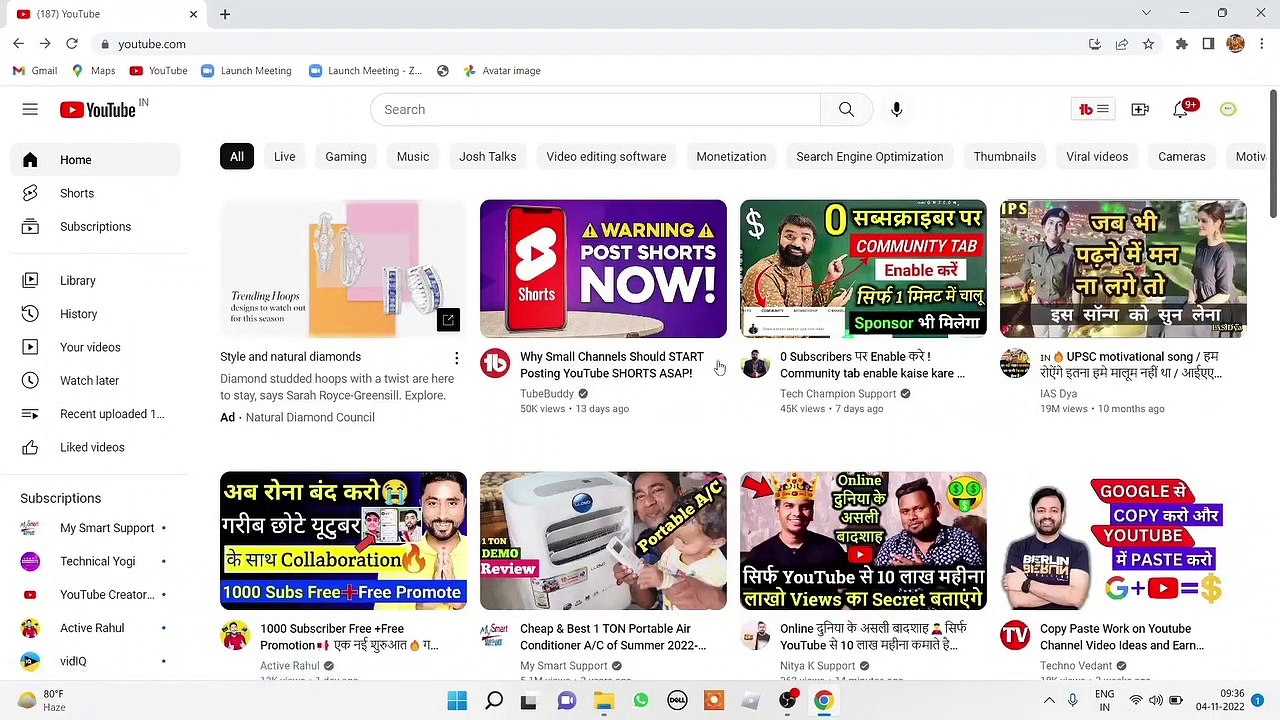Select the Cameras chip
Image resolution: width=1280 pixels, height=720 pixels.
[1182, 157]
